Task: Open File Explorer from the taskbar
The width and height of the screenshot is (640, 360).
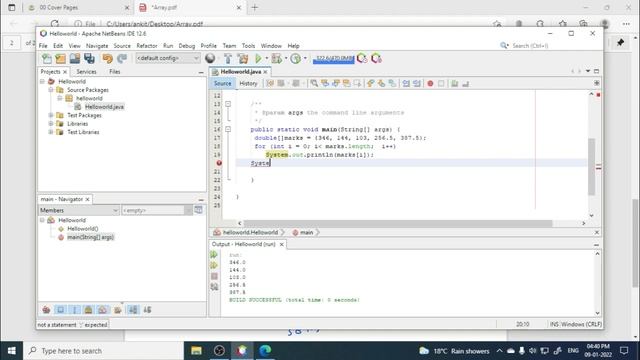Action: [x=196, y=351]
